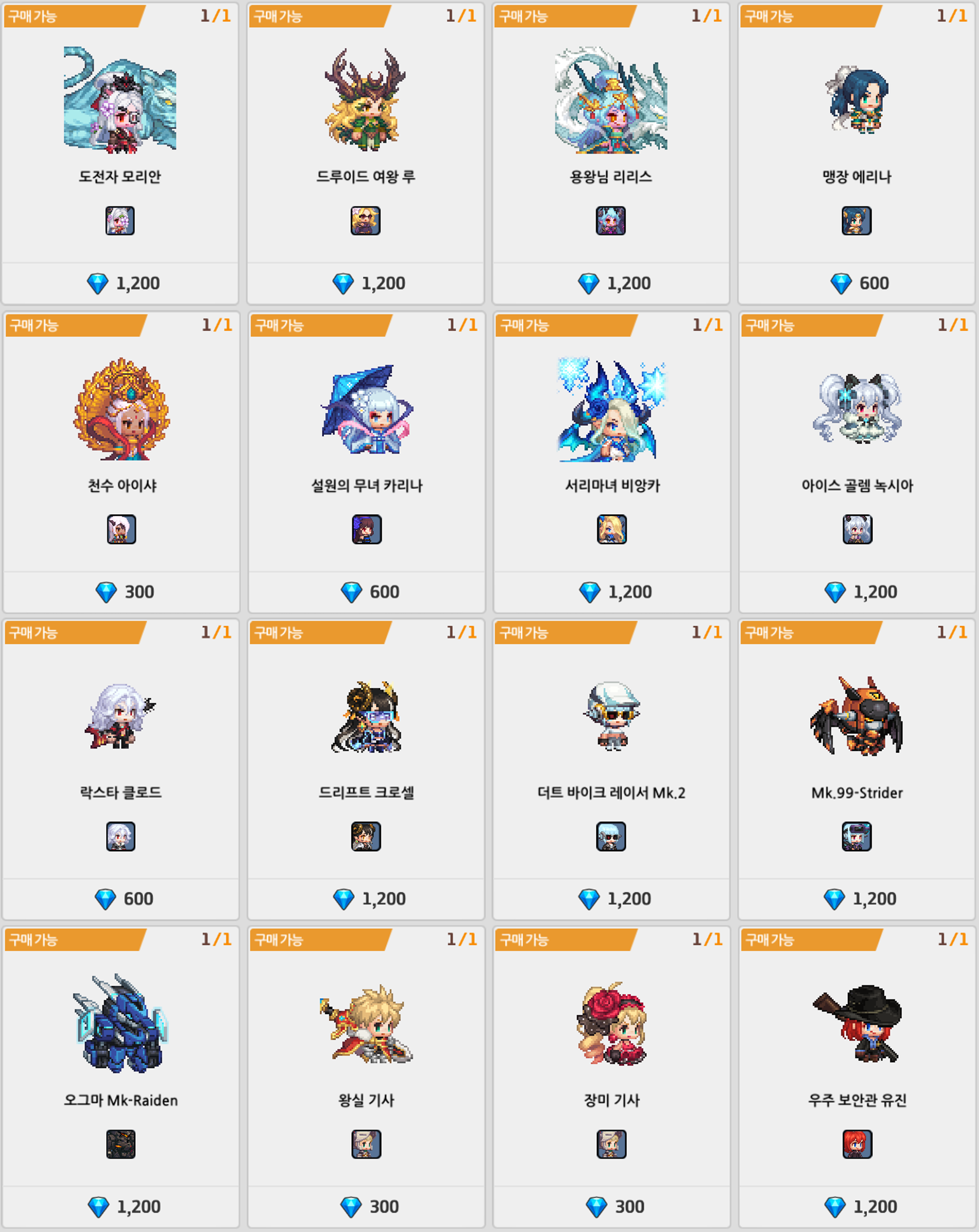The height and width of the screenshot is (1232, 979).
Task: Click the small hero portrait under 도전자 모리안
Action: click(x=120, y=221)
